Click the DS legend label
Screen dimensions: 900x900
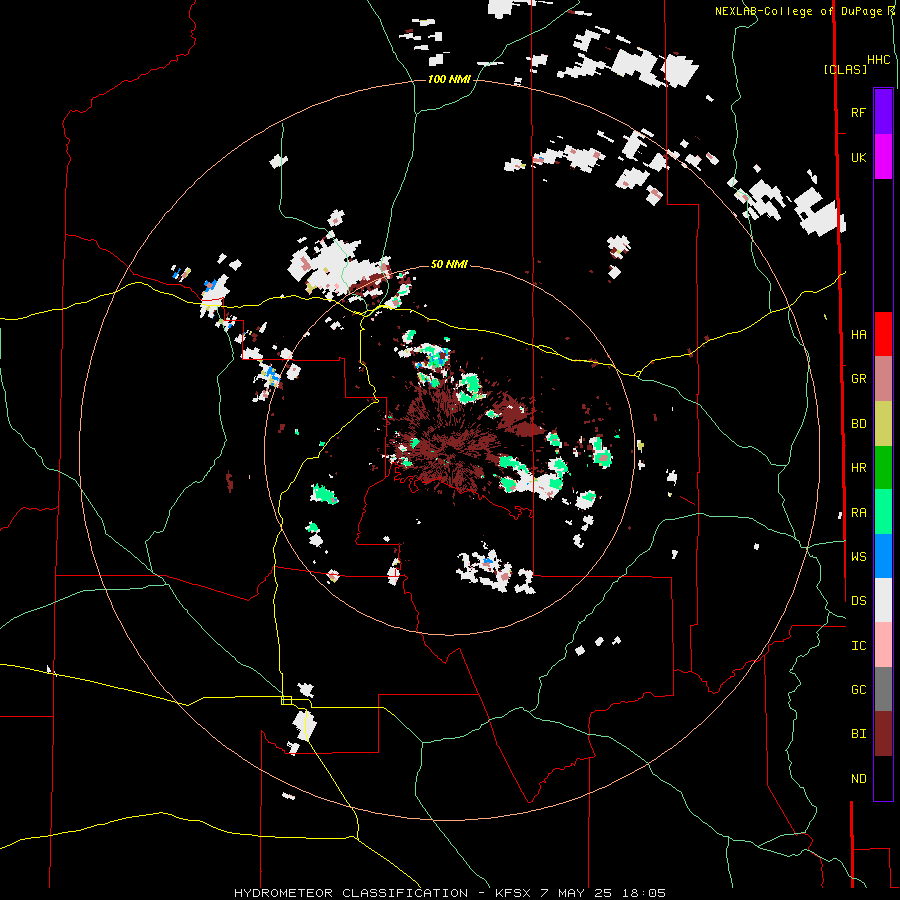point(858,601)
